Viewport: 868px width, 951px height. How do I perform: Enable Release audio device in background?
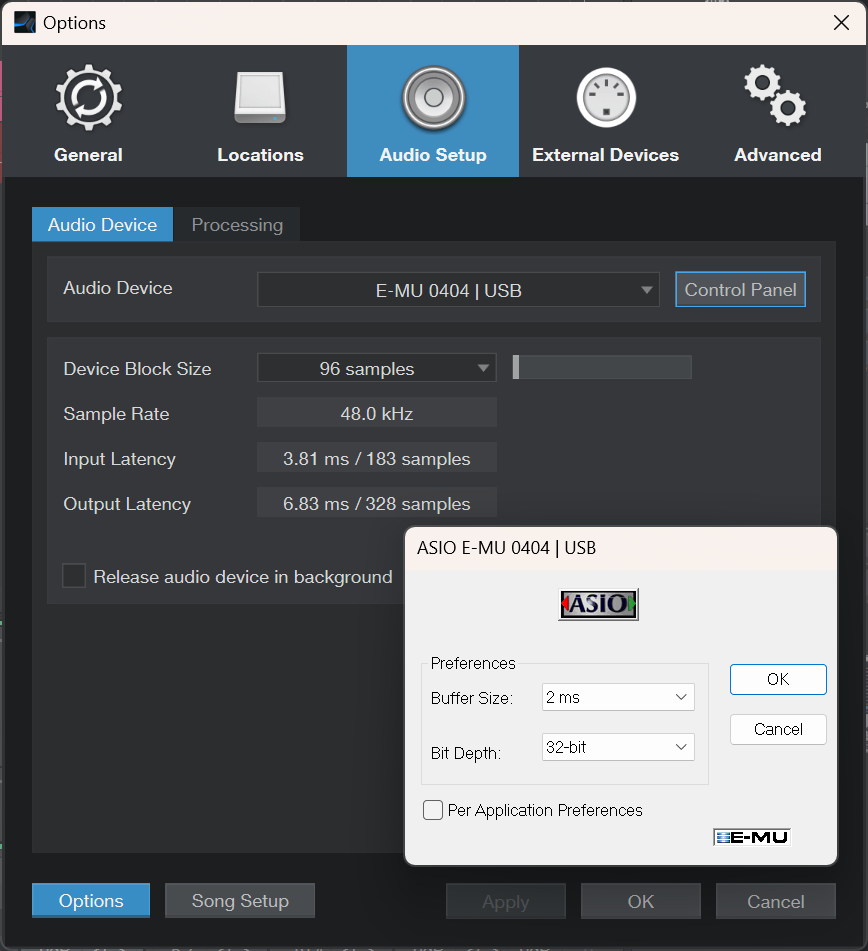(x=74, y=576)
